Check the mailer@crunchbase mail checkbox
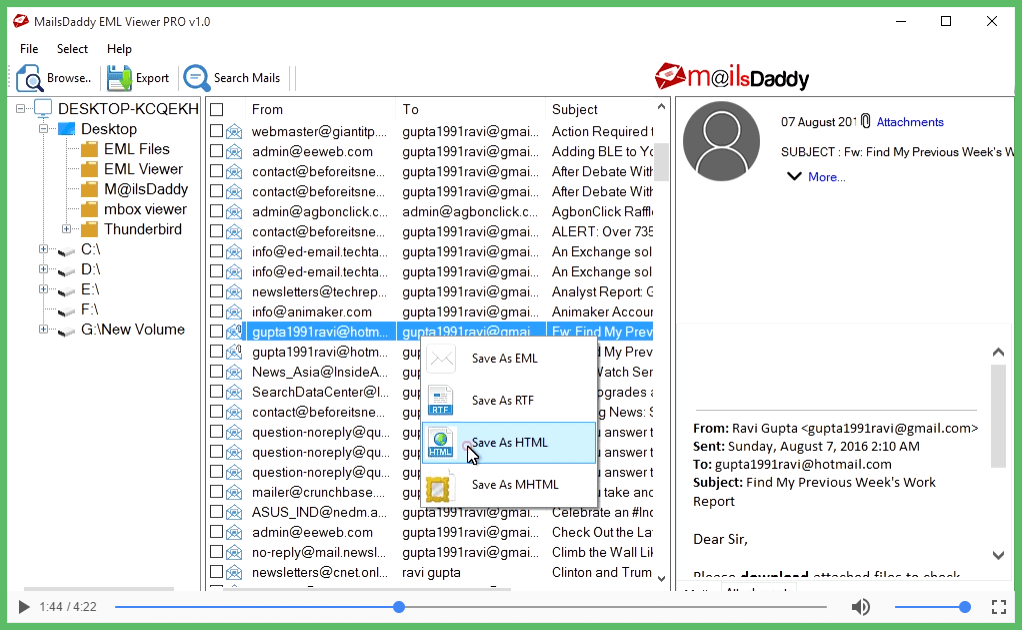Viewport: 1022px width, 630px height. click(x=216, y=492)
